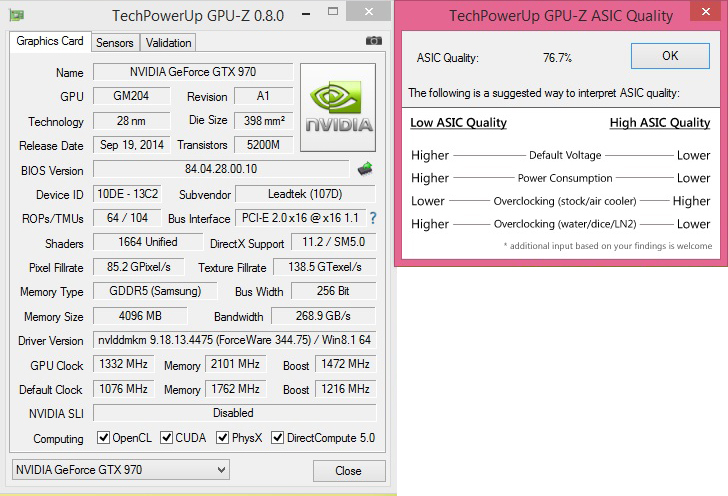Minimize the GPU-Z main window
The image size is (728, 496).
[306, 14]
